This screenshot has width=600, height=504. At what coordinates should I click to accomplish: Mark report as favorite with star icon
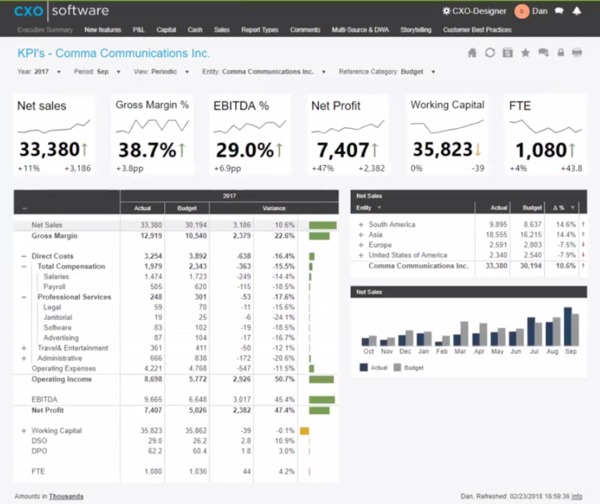click(x=525, y=53)
